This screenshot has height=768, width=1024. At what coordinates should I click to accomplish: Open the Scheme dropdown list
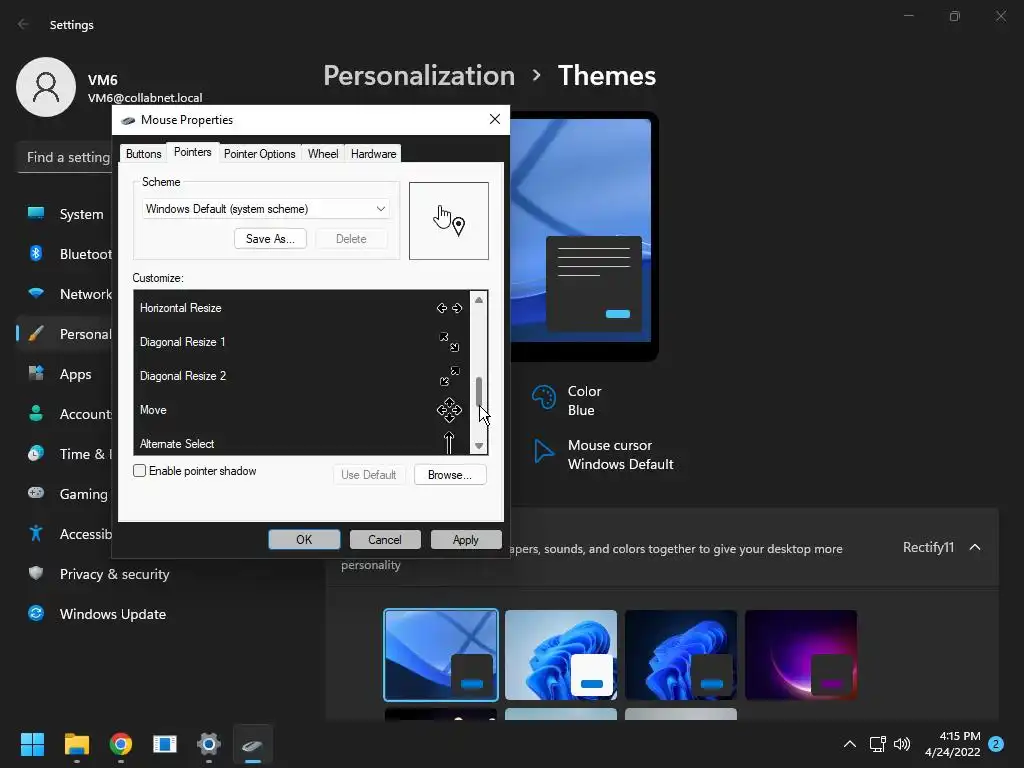pos(265,209)
